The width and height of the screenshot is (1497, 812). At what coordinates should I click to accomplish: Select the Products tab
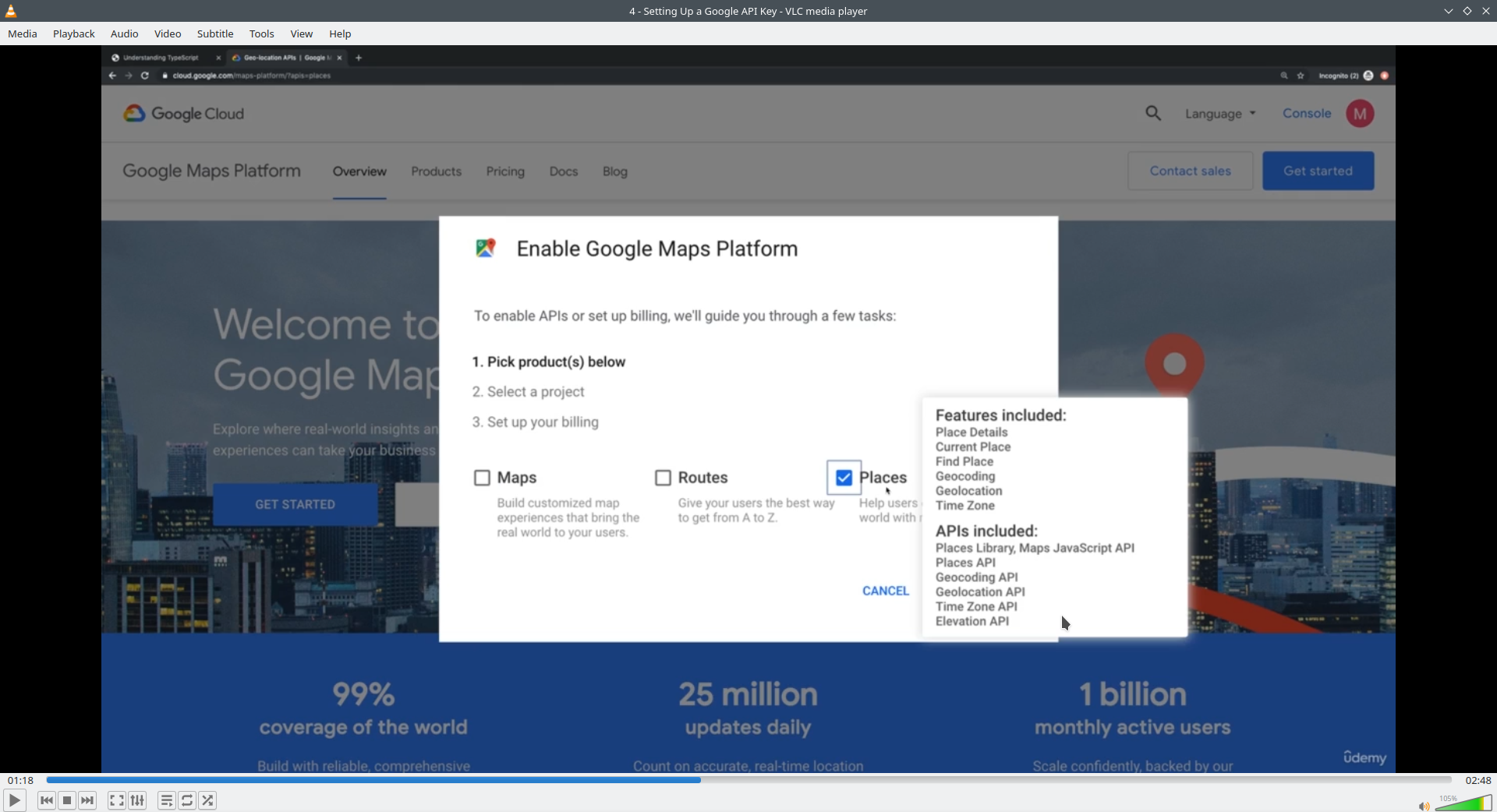pyautogui.click(x=437, y=171)
